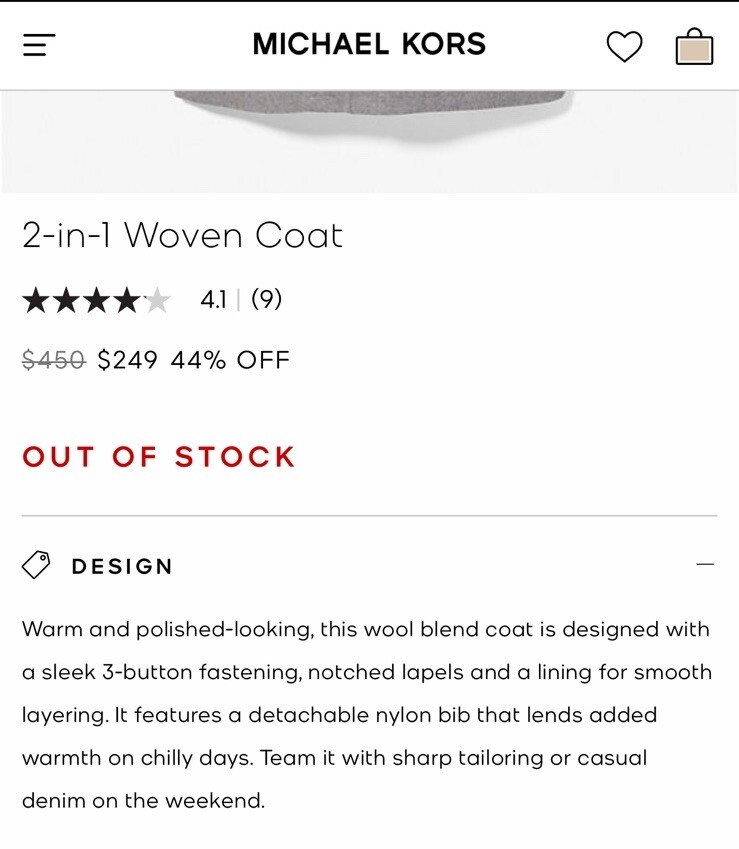
Task: Click the fifth grey rating star
Action: pos(158,300)
